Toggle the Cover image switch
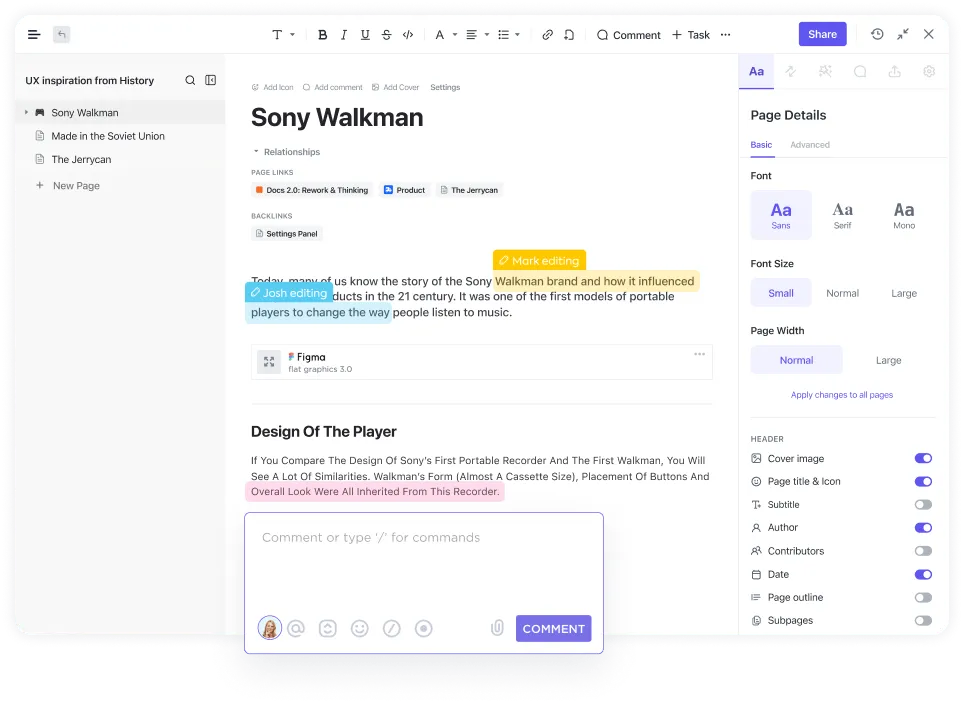 tap(923, 458)
